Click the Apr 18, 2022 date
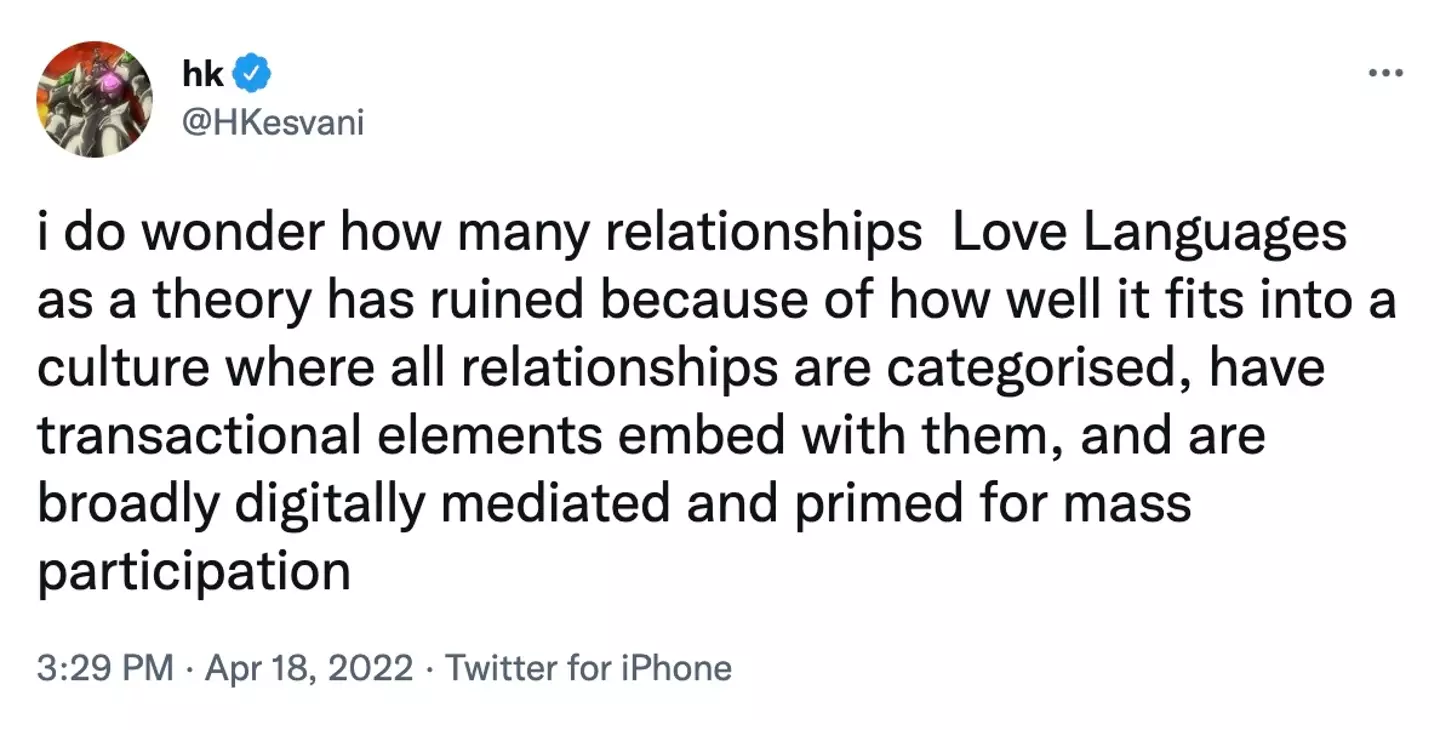 click(x=308, y=667)
